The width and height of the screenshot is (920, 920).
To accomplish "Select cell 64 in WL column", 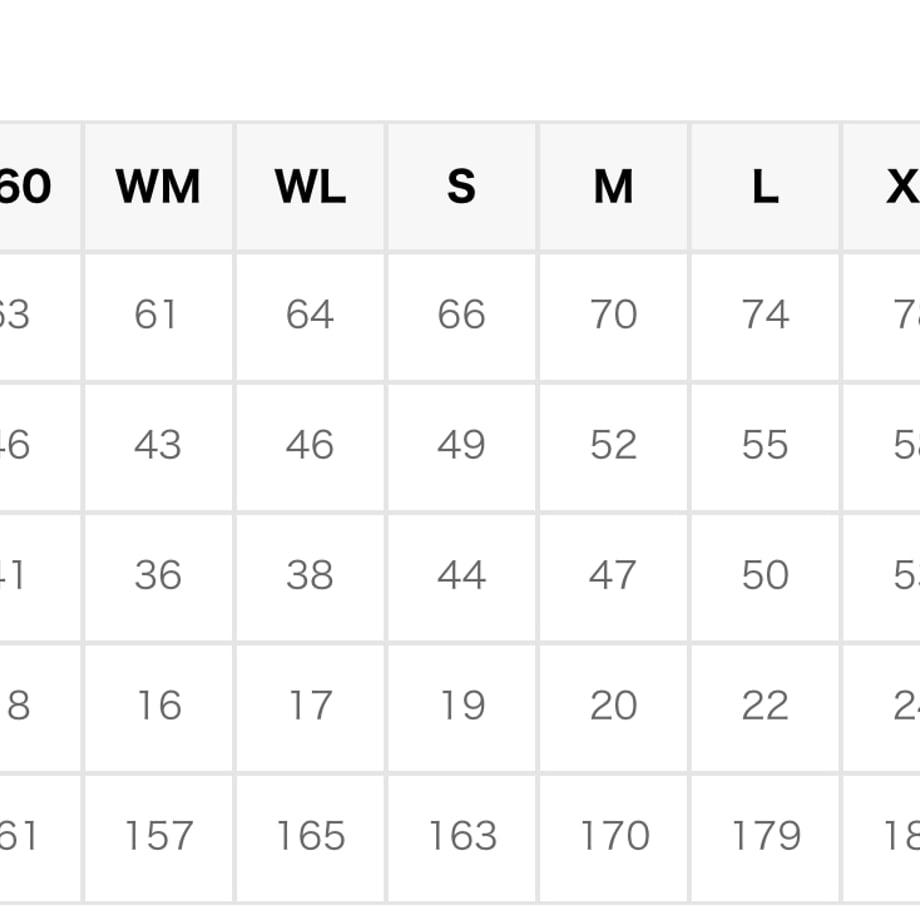I will 310,317.
